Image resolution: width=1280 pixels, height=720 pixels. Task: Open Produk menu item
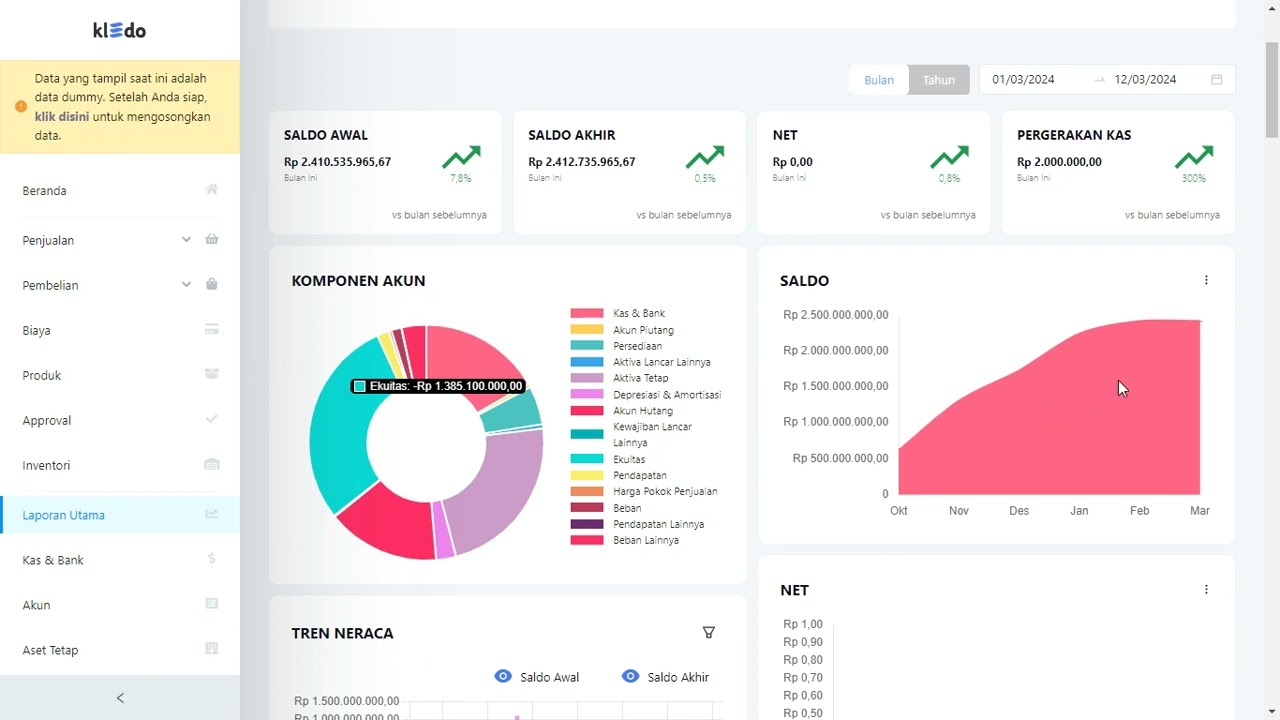120,375
